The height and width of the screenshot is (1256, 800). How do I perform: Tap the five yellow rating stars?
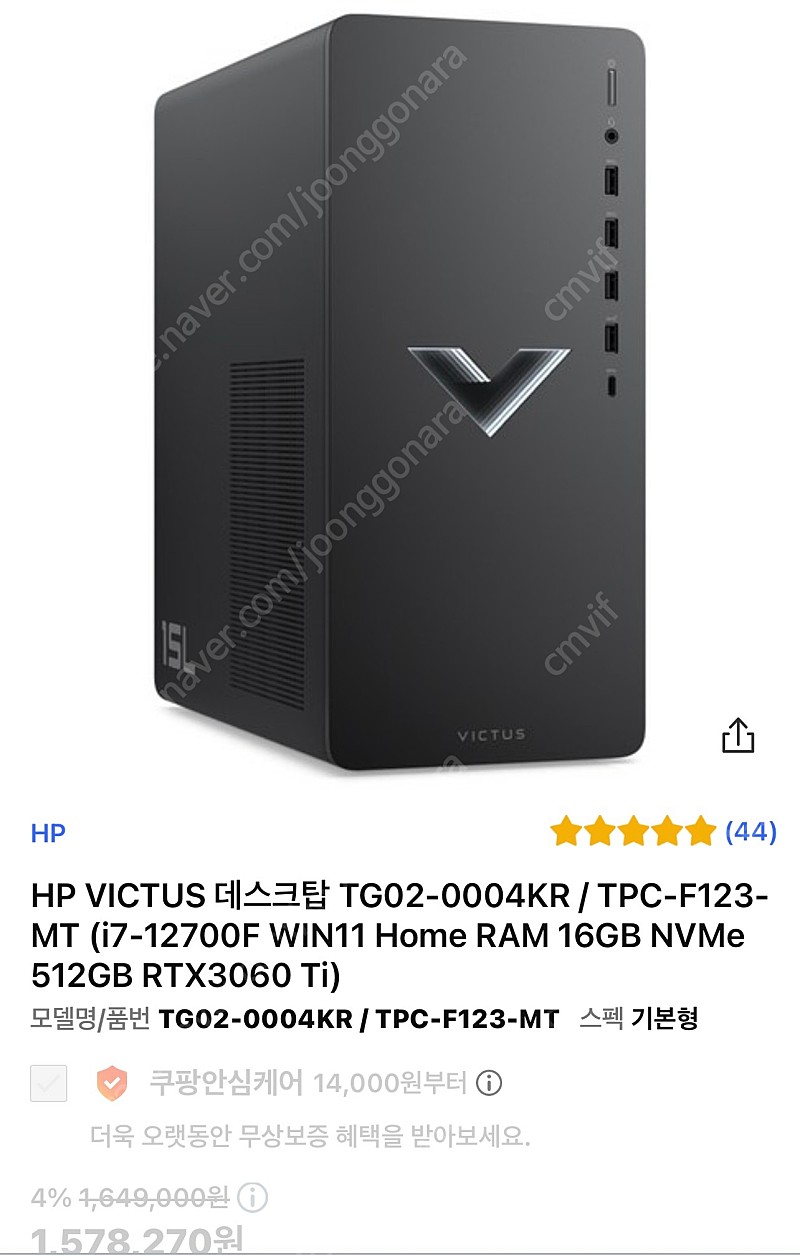pos(633,831)
